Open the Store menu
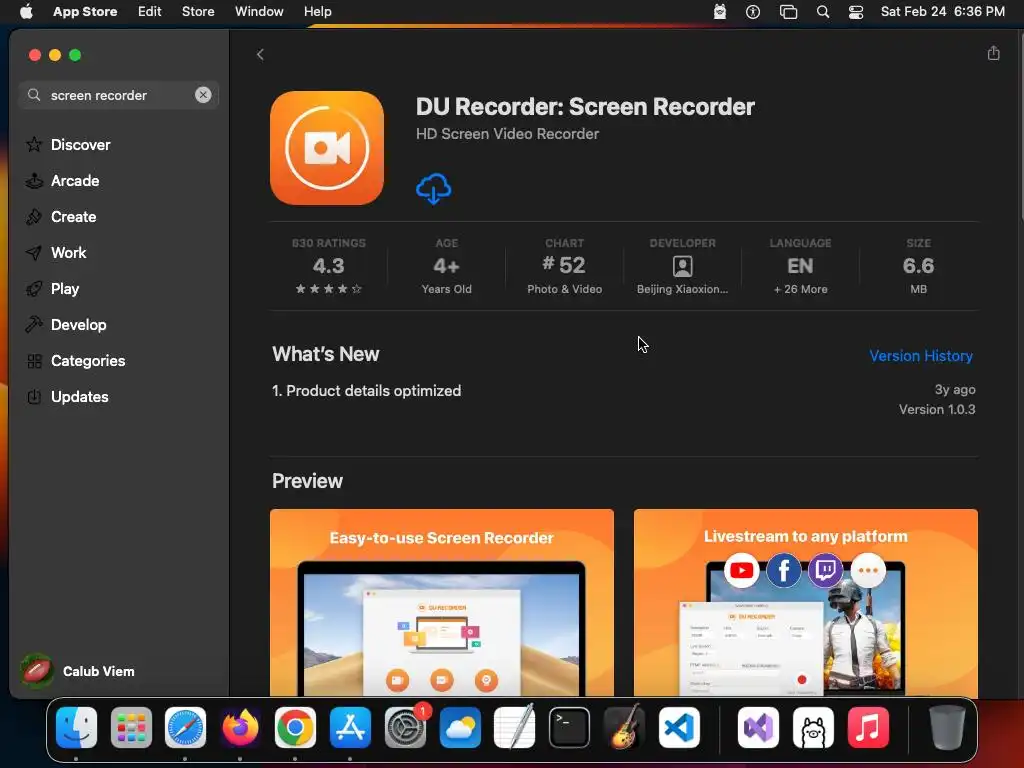1024x768 pixels. (x=198, y=11)
